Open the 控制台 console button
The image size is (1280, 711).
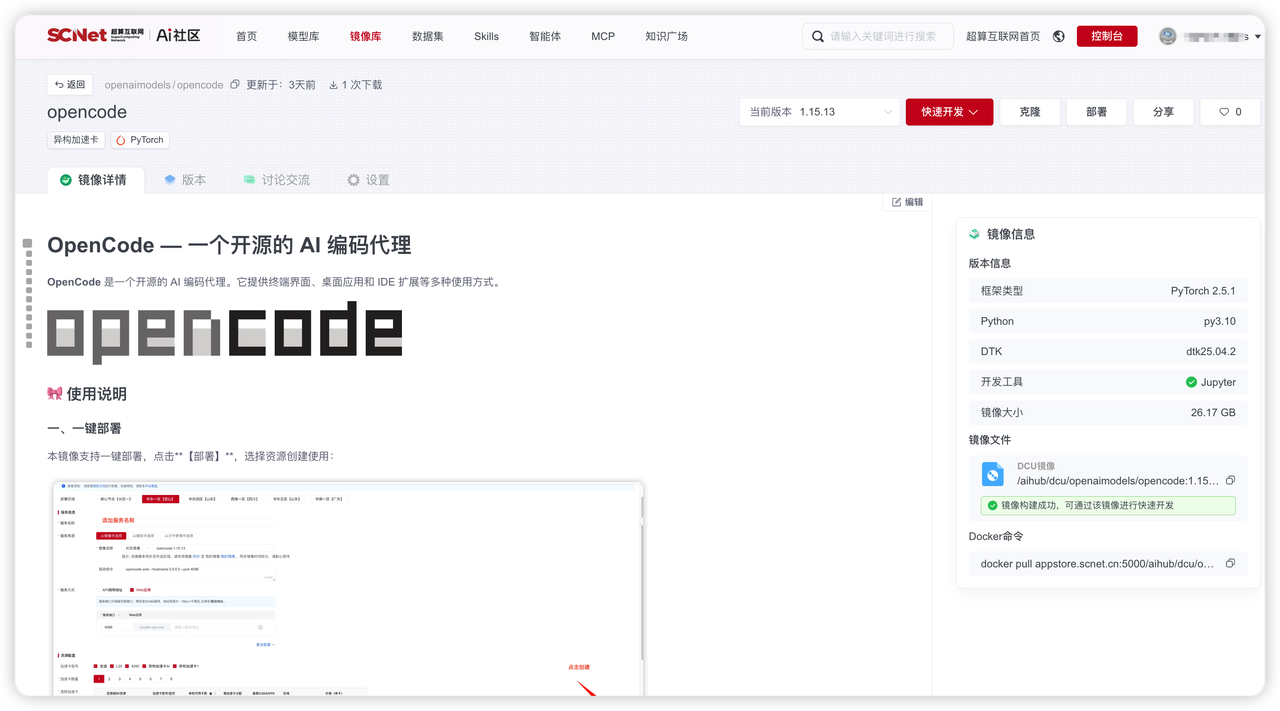click(x=1107, y=36)
